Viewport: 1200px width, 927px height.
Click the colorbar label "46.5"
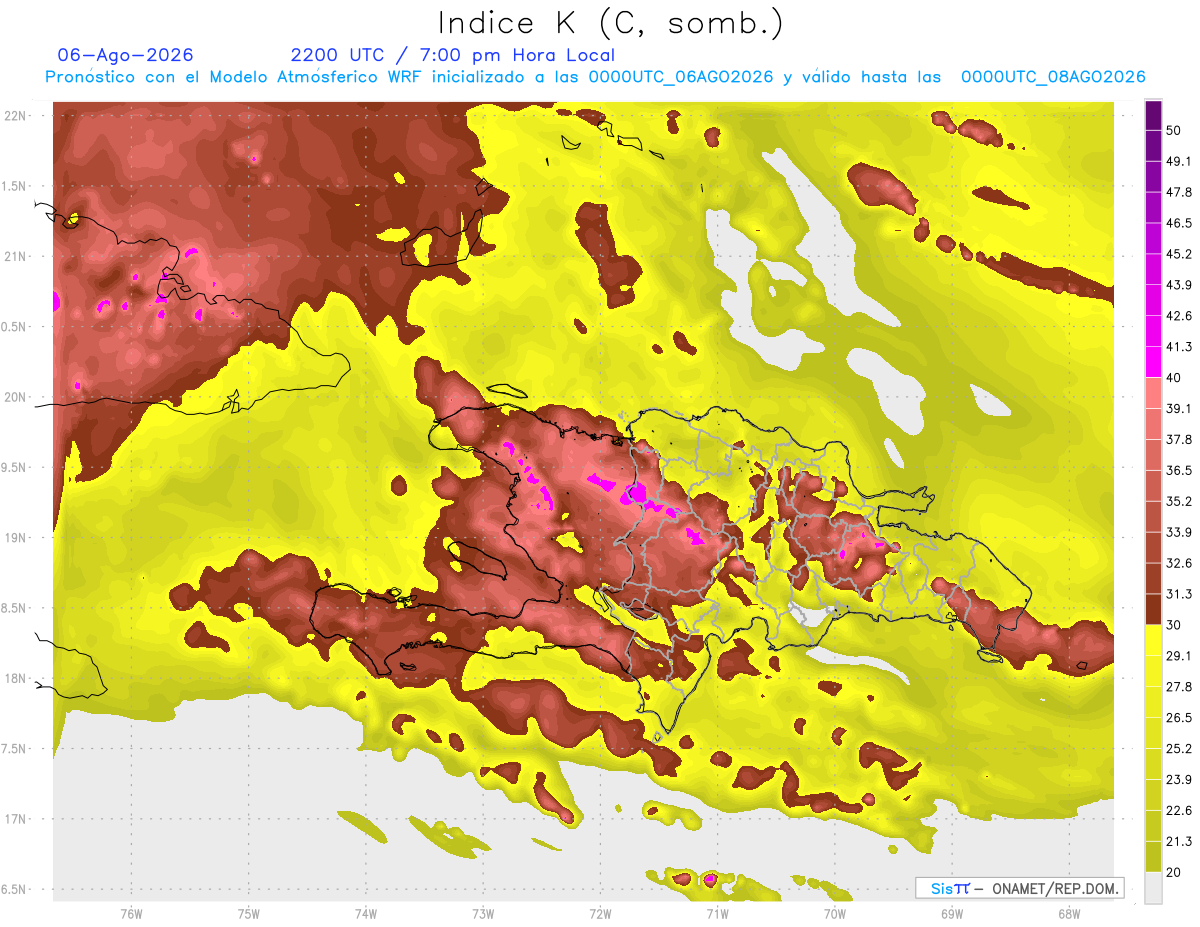(1179, 223)
